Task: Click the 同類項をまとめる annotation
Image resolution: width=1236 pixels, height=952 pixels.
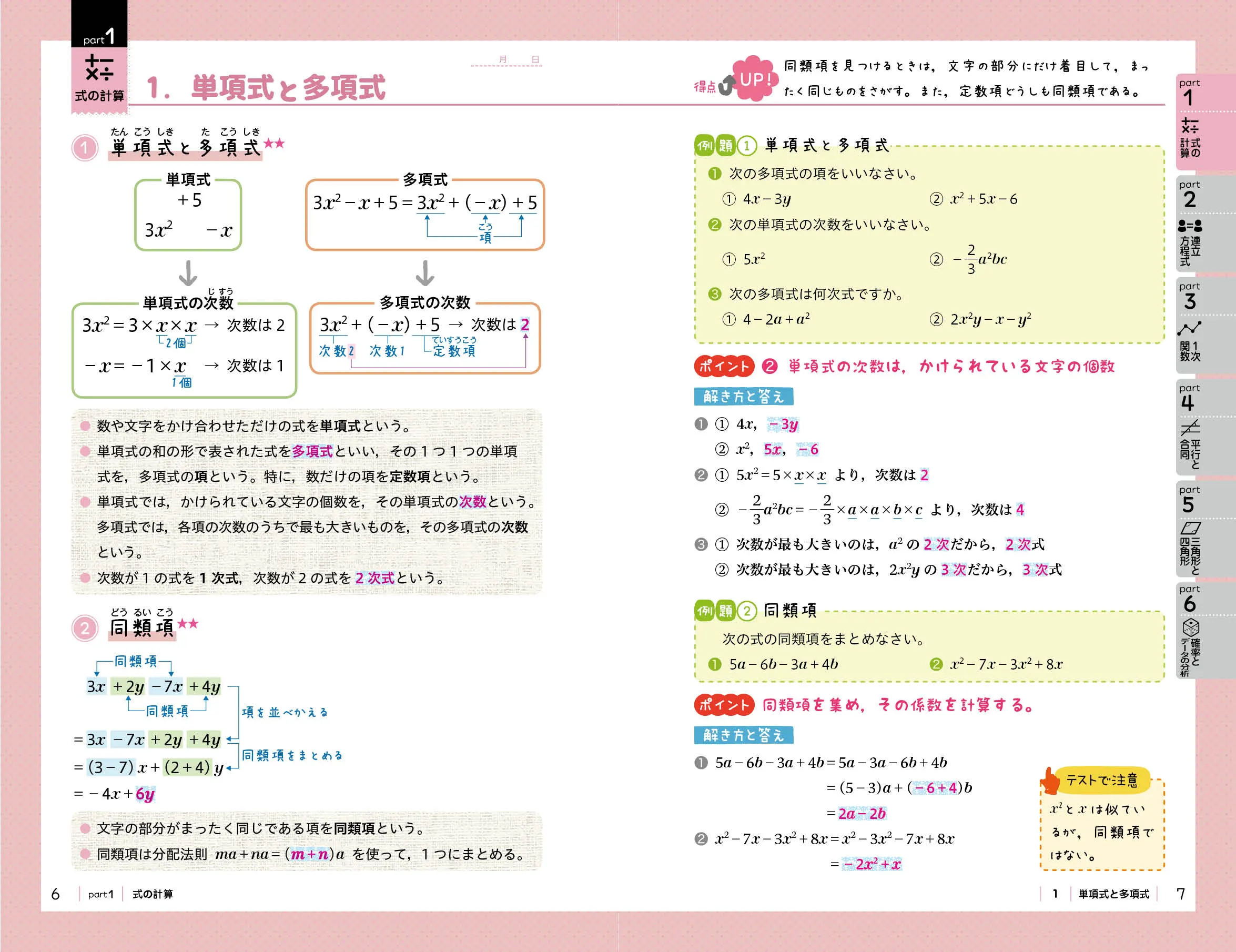Action: (292, 755)
